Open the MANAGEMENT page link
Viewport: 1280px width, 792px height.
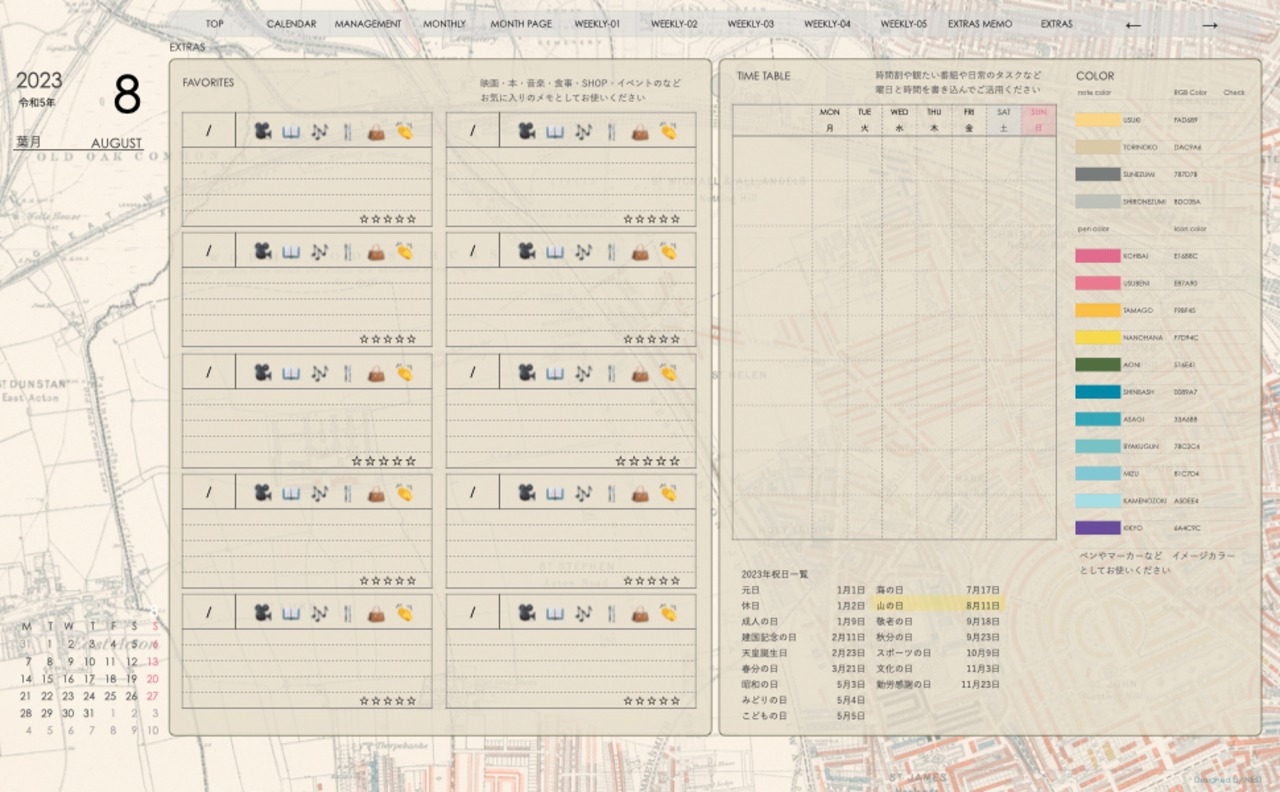click(367, 24)
